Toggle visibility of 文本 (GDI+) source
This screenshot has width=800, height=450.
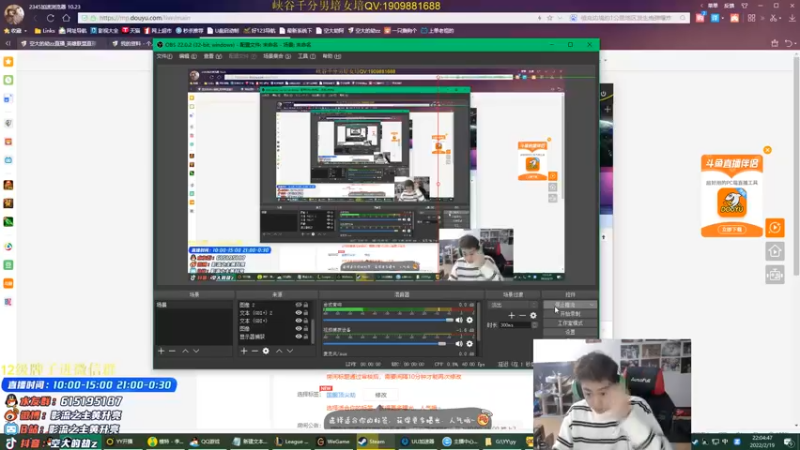[298, 321]
